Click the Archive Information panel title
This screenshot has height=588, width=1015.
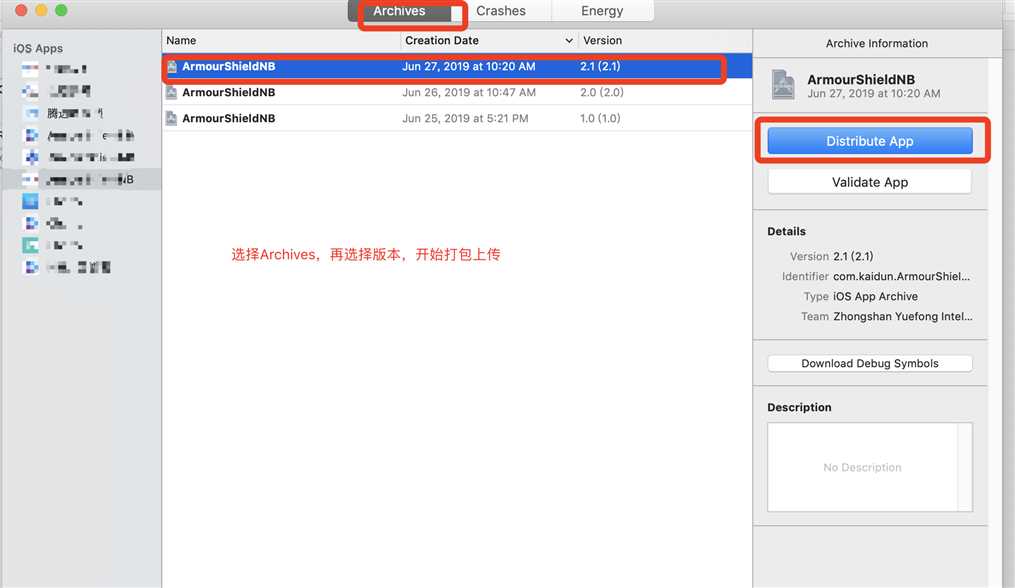click(x=876, y=43)
